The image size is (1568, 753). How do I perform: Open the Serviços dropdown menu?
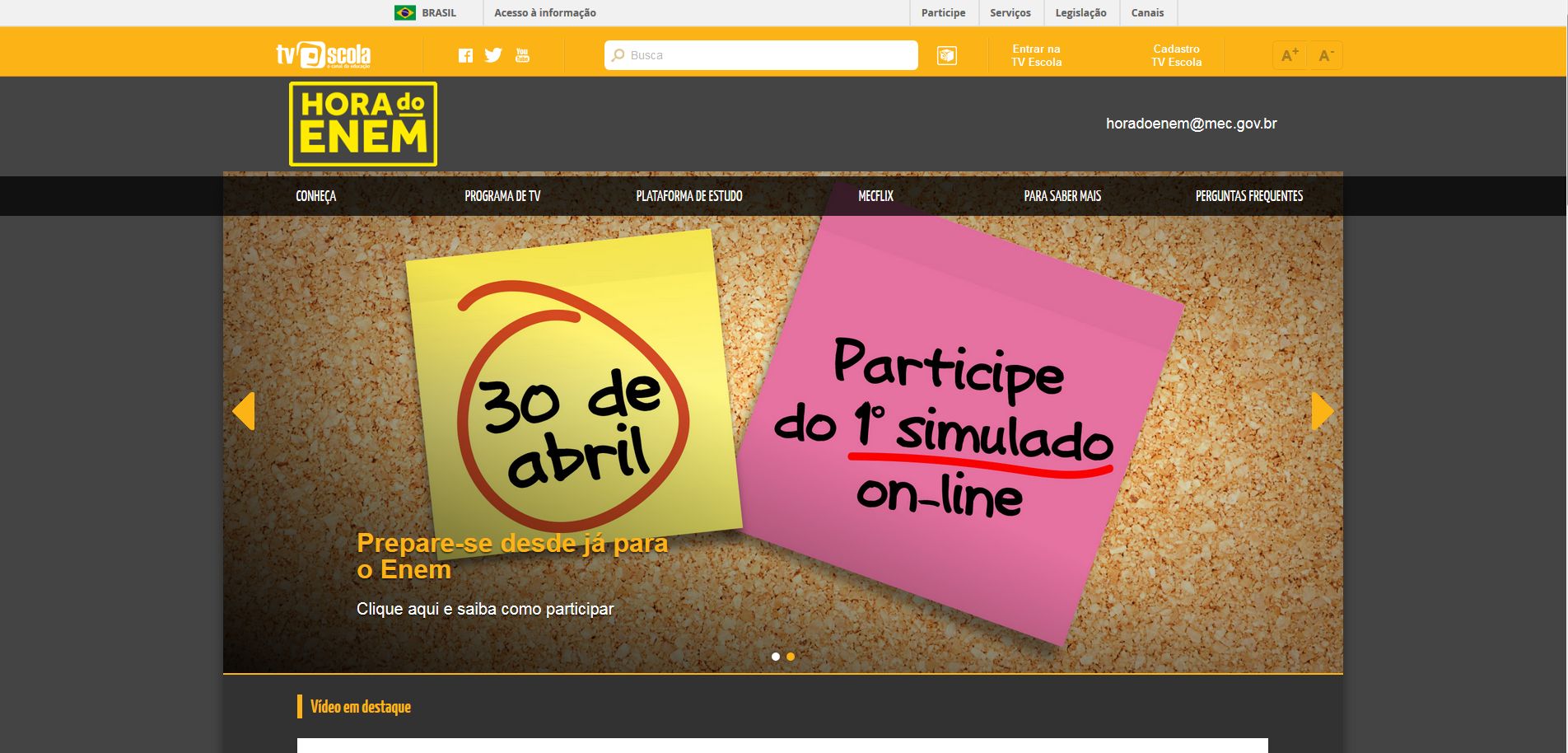pyautogui.click(x=1010, y=12)
